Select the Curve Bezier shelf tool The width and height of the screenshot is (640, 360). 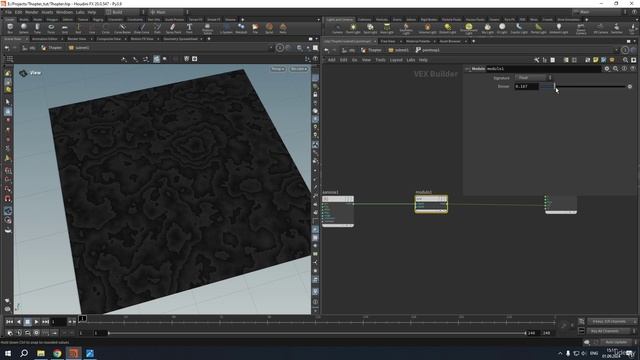(x=122, y=28)
